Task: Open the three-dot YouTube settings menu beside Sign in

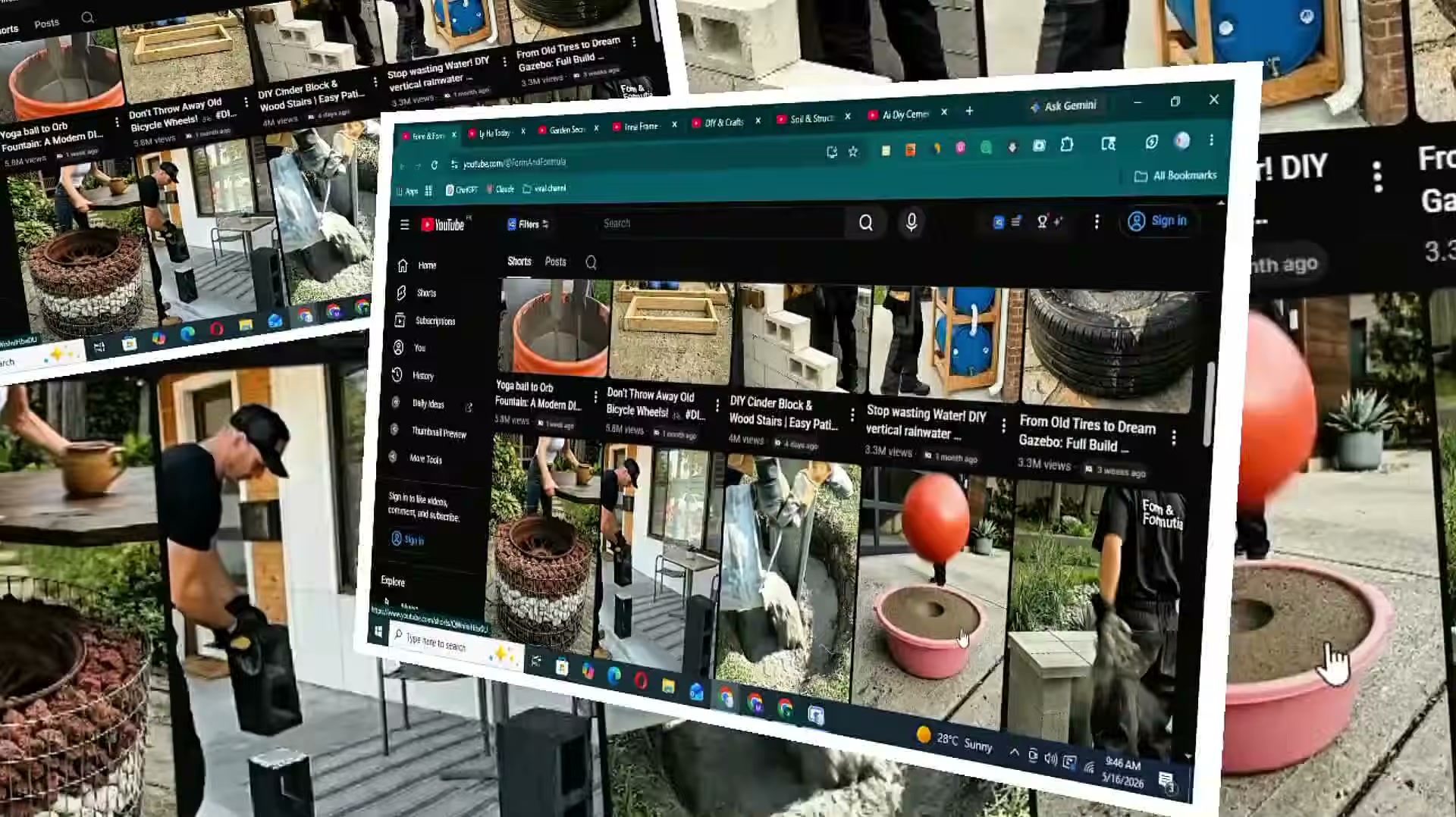Action: tap(1097, 221)
